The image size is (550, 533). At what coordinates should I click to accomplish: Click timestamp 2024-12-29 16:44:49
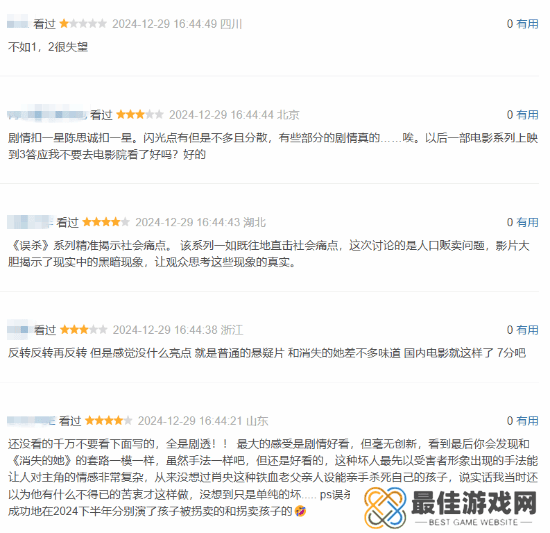[x=164, y=24]
